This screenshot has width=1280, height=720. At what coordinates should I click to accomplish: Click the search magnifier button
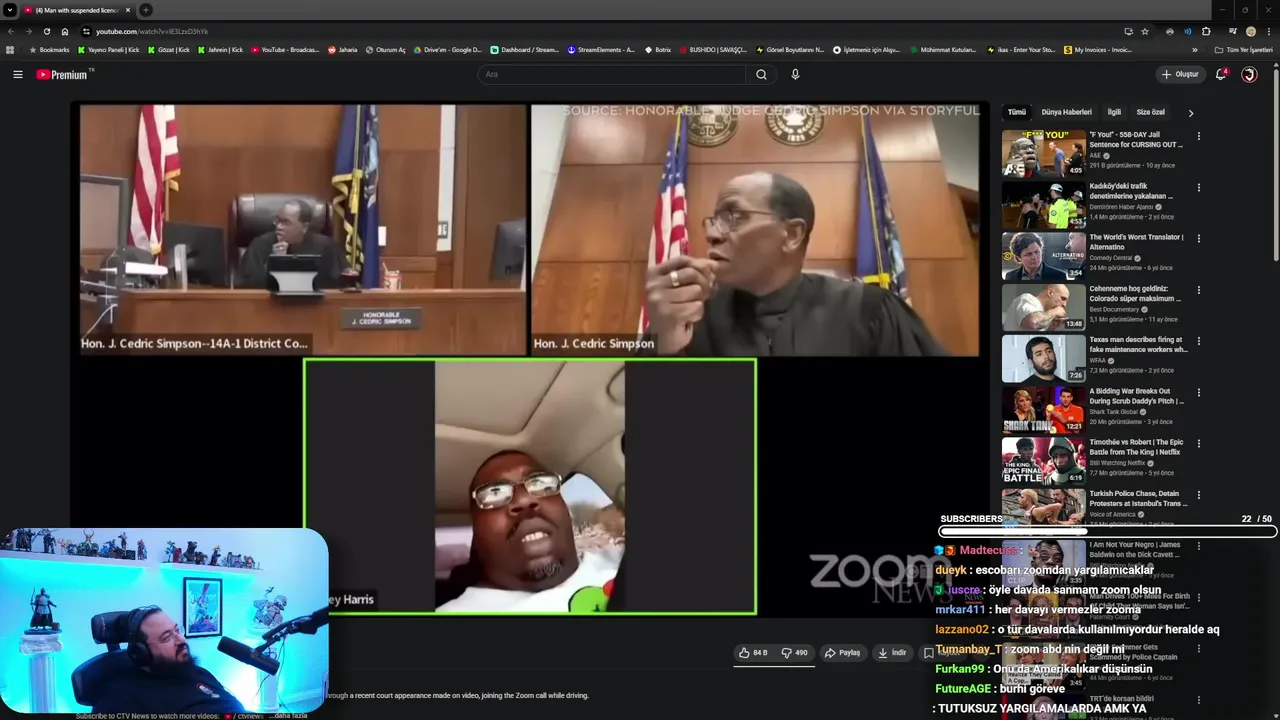(761, 74)
